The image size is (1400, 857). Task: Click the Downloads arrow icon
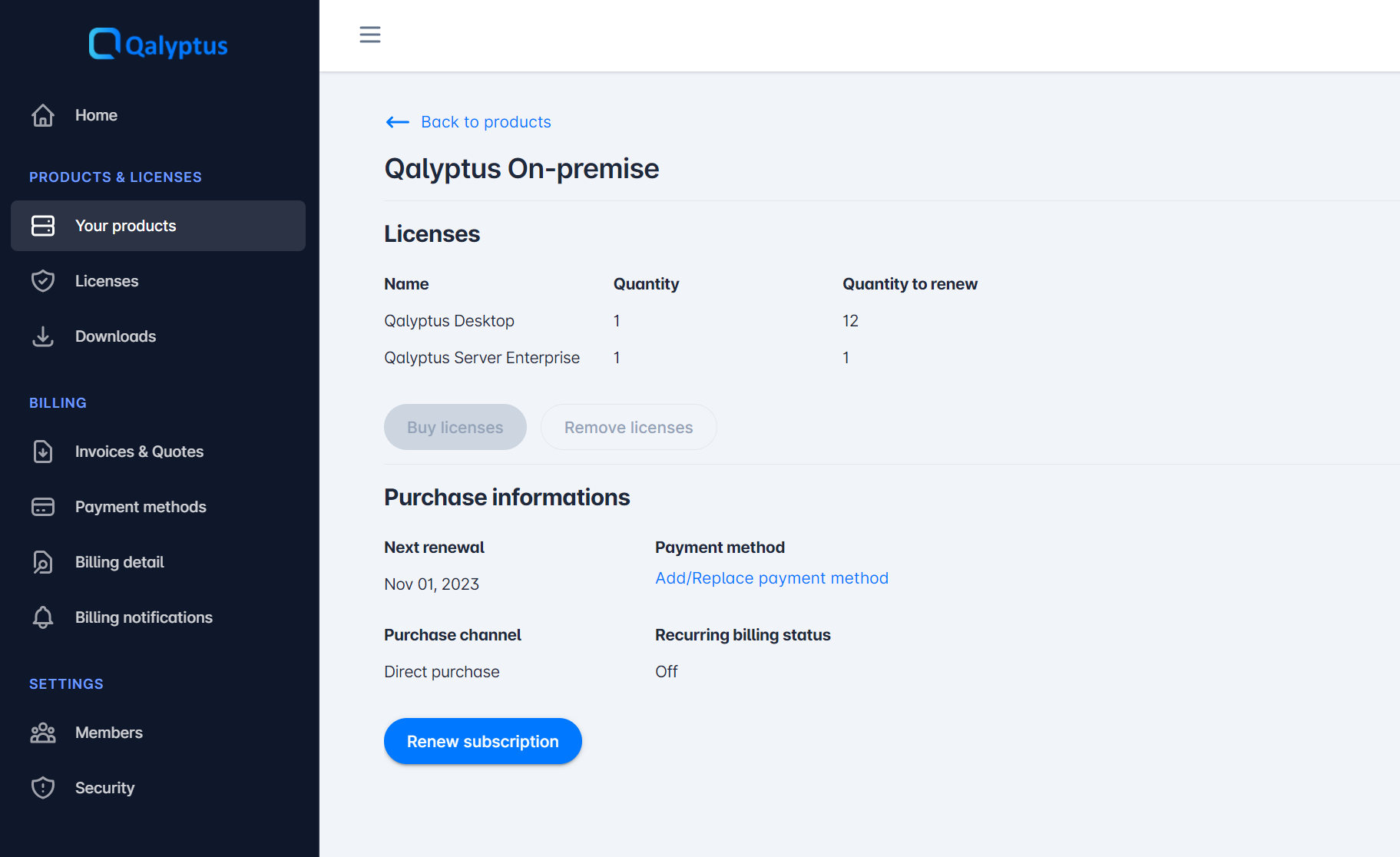click(43, 336)
